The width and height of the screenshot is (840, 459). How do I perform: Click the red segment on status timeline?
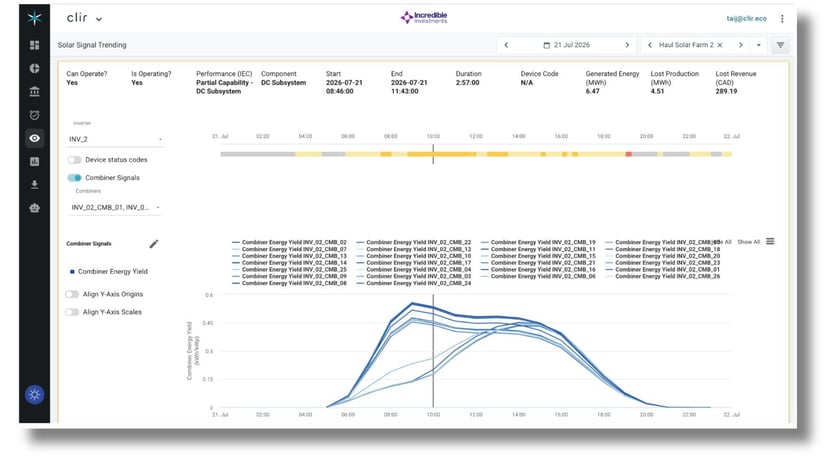pos(628,154)
